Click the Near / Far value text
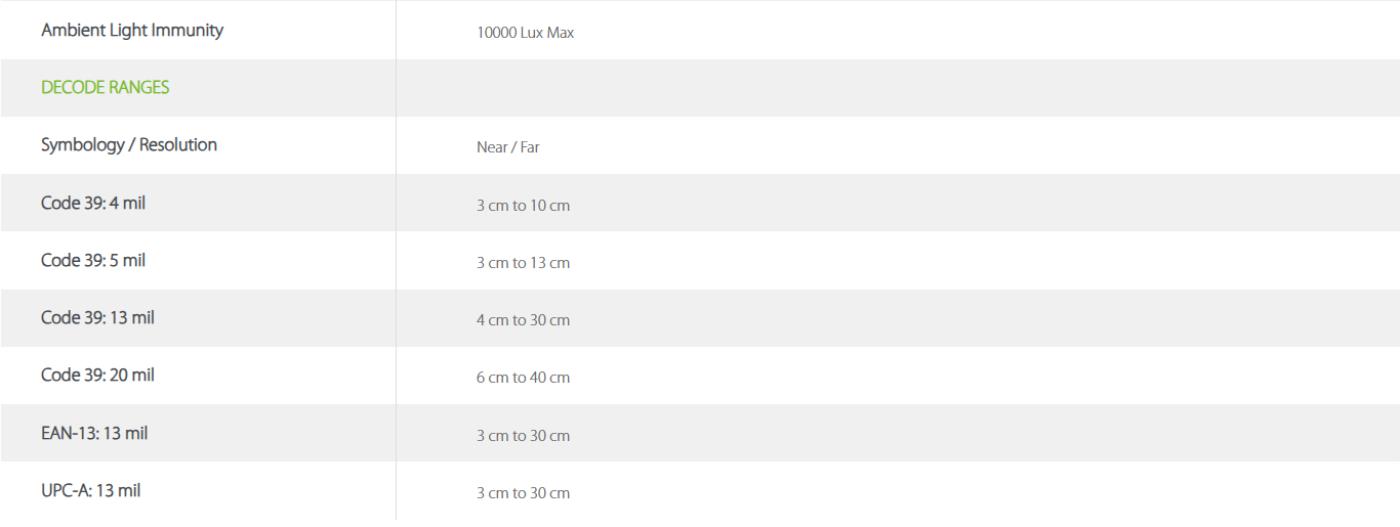The height and width of the screenshot is (527, 1400). coord(510,147)
